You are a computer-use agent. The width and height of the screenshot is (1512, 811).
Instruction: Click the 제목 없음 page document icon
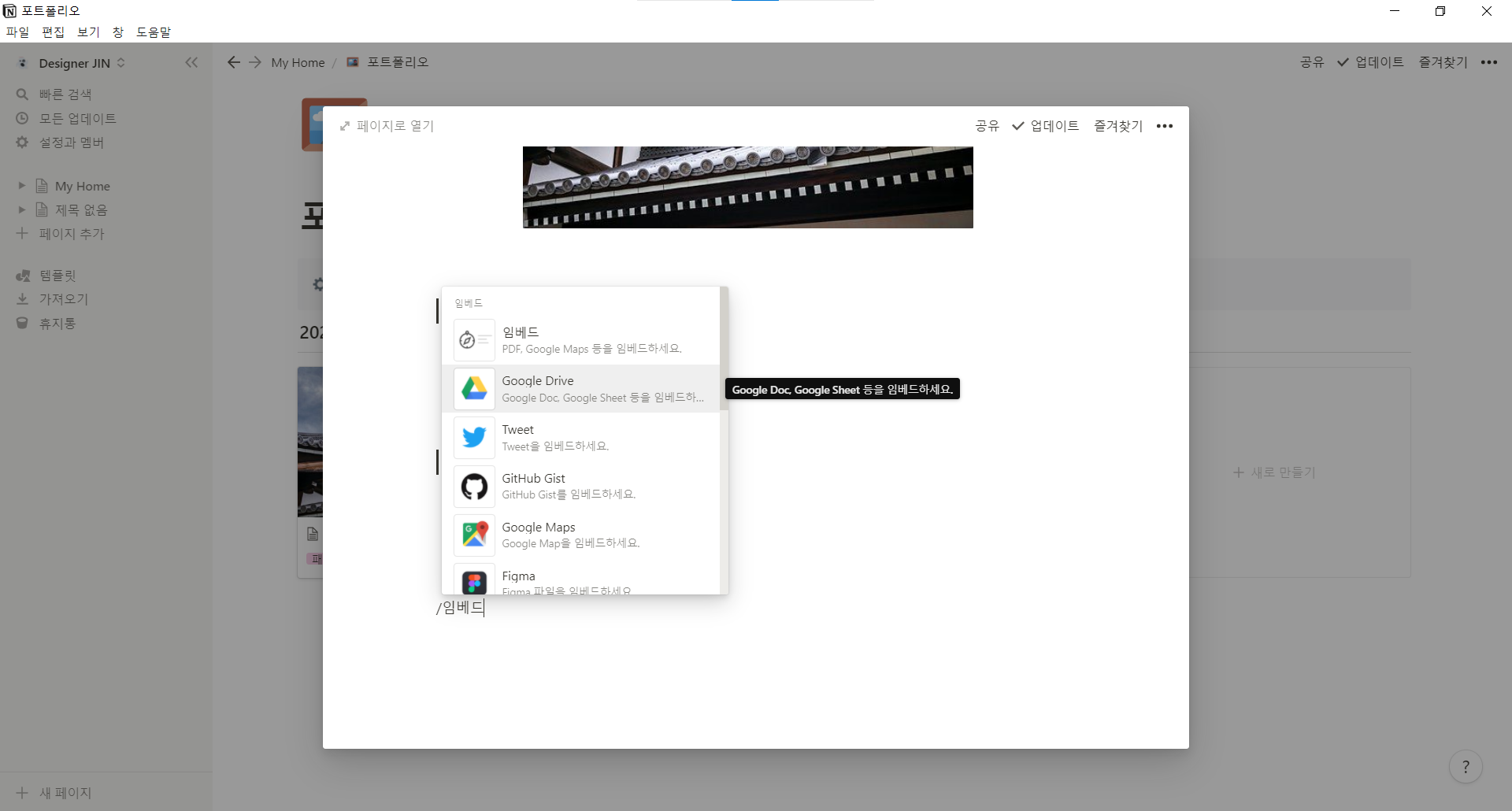click(x=42, y=209)
